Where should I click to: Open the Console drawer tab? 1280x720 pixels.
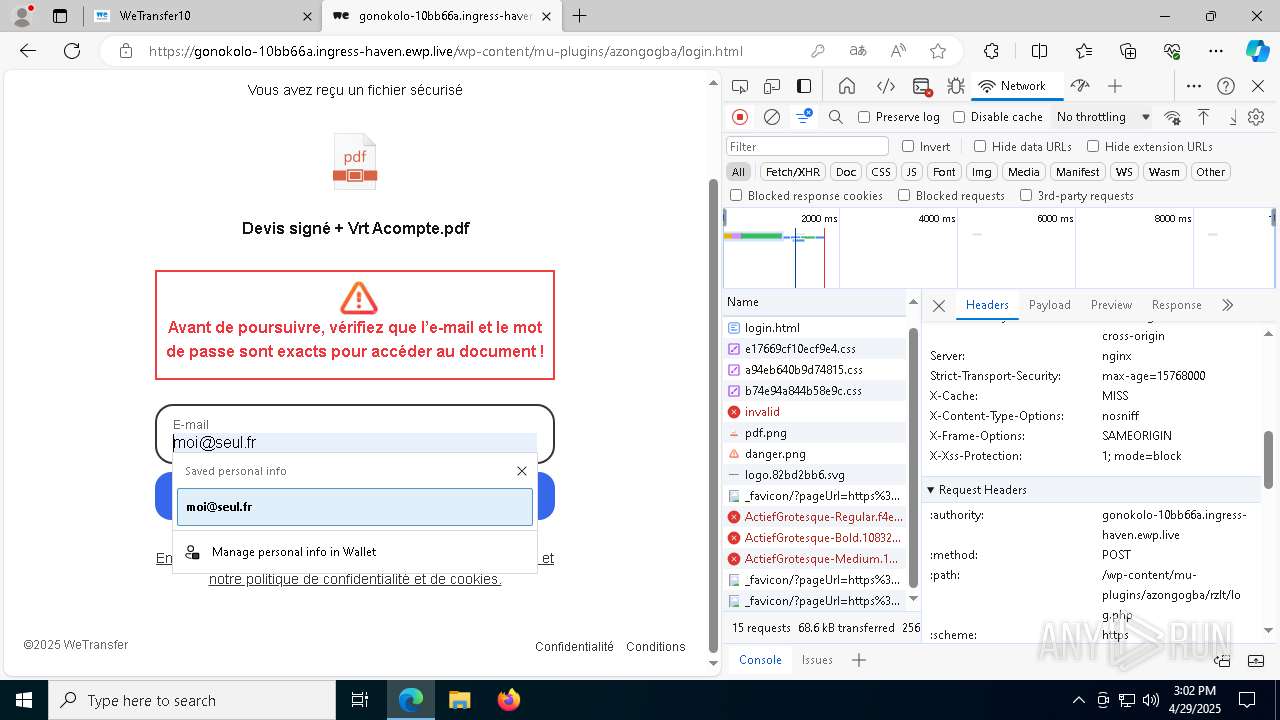click(x=760, y=660)
